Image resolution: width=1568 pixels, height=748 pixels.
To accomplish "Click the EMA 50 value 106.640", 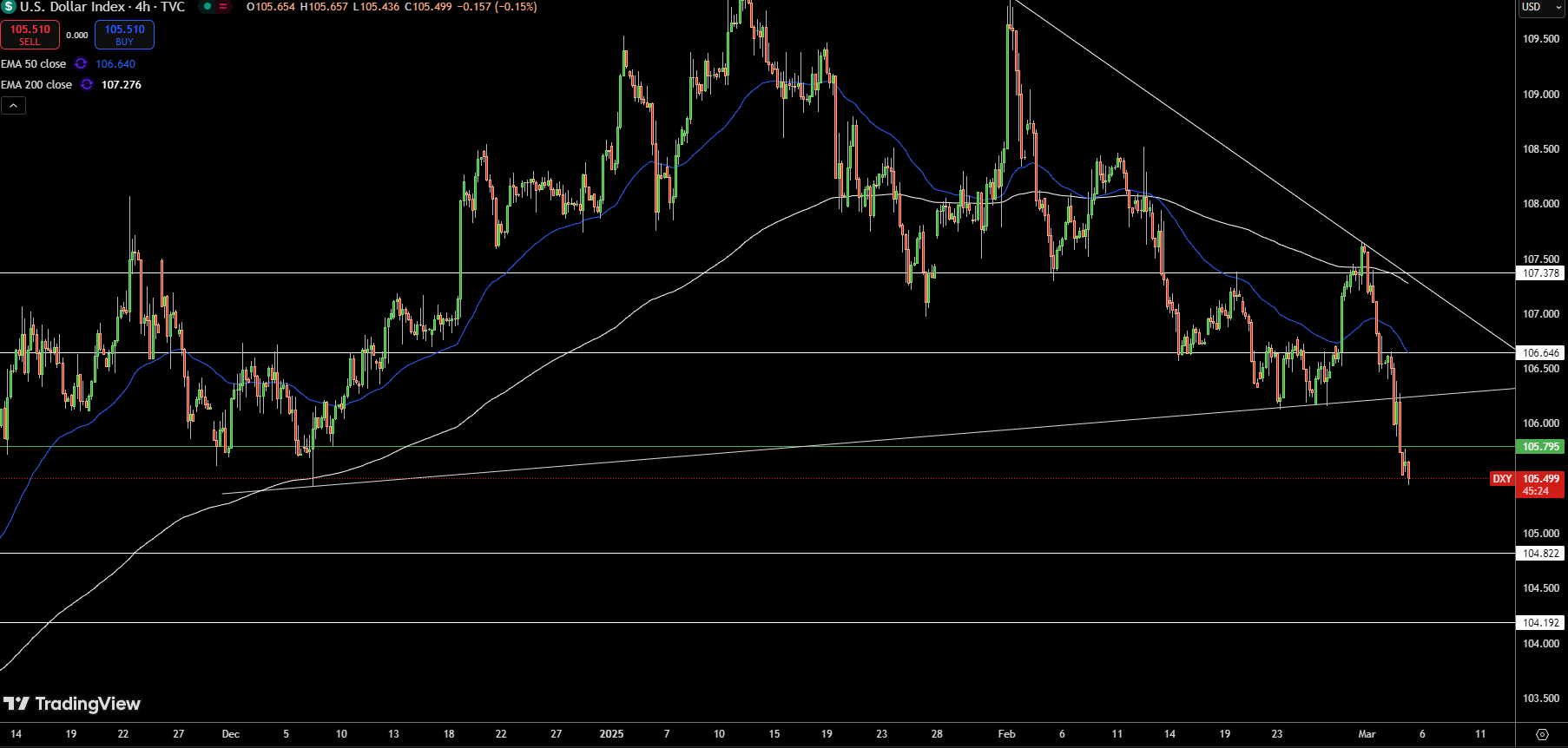I will (x=115, y=64).
